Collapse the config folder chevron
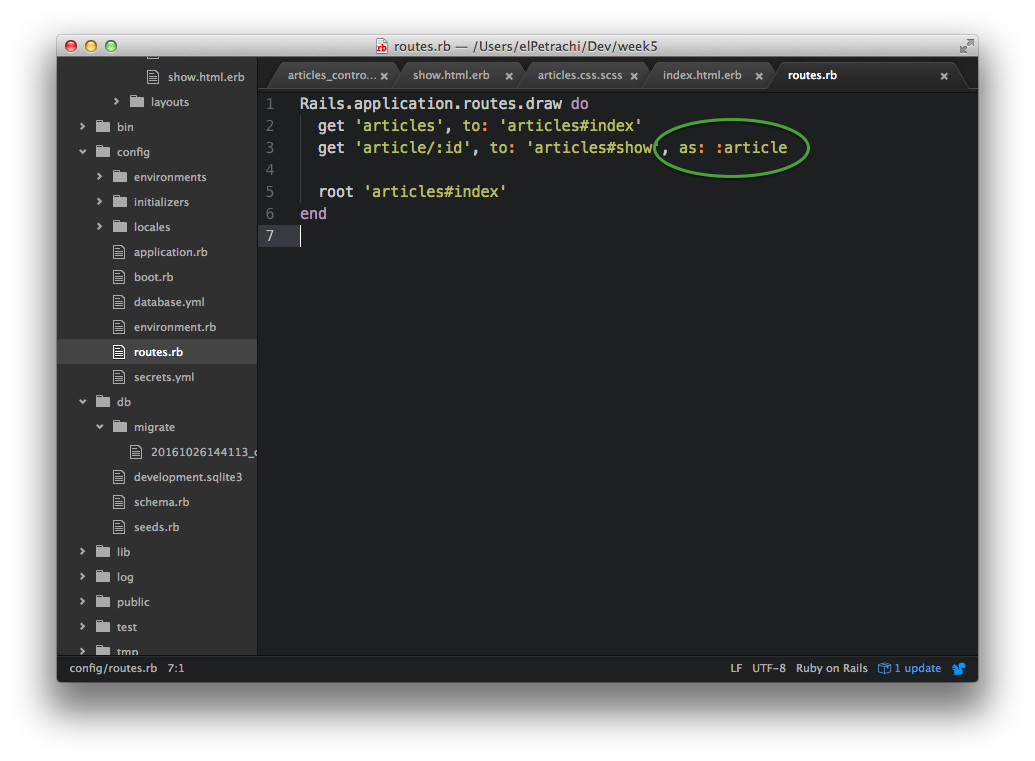The width and height of the screenshot is (1035, 761). [x=83, y=152]
